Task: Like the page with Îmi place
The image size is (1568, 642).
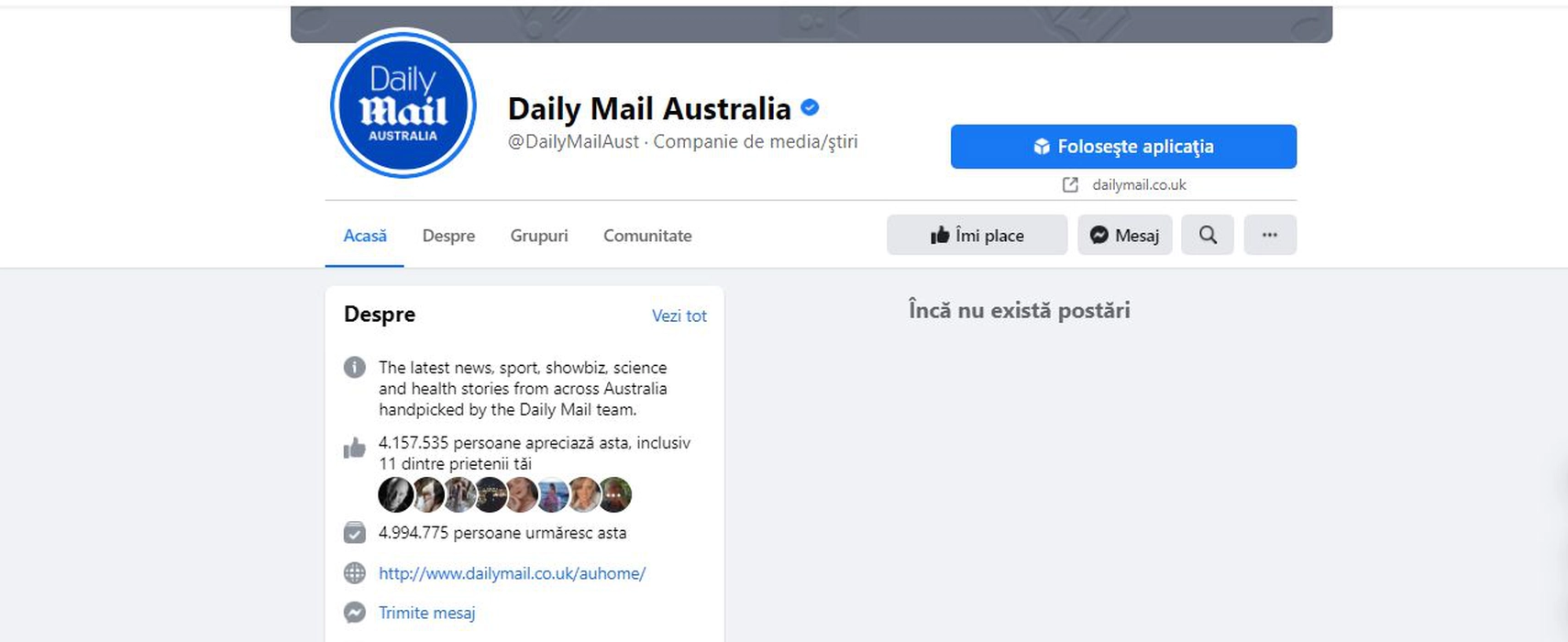Action: click(977, 235)
